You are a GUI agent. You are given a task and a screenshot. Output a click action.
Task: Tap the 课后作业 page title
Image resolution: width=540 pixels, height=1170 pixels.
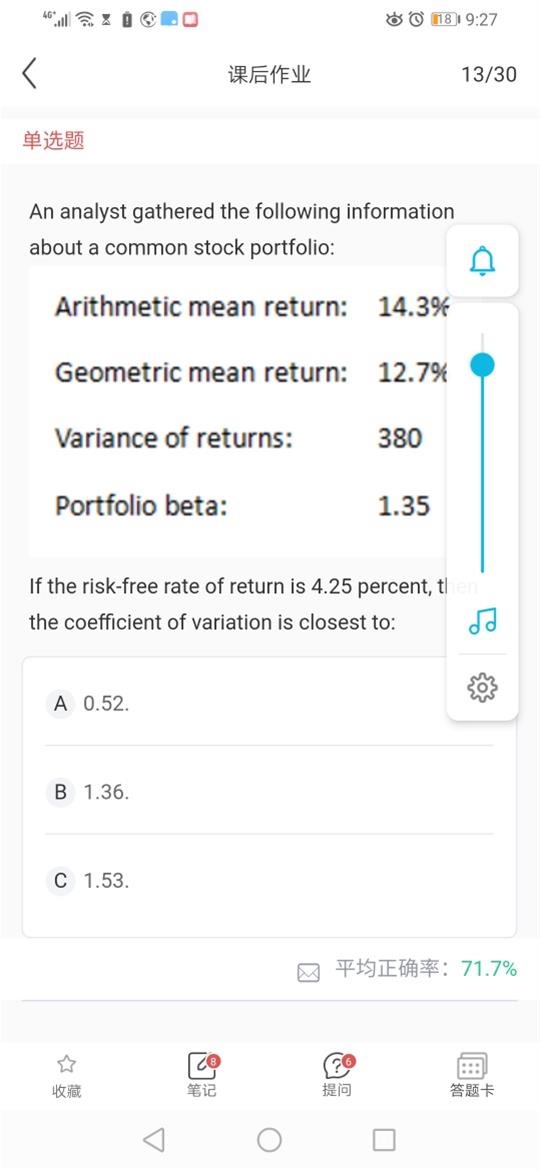pyautogui.click(x=269, y=75)
